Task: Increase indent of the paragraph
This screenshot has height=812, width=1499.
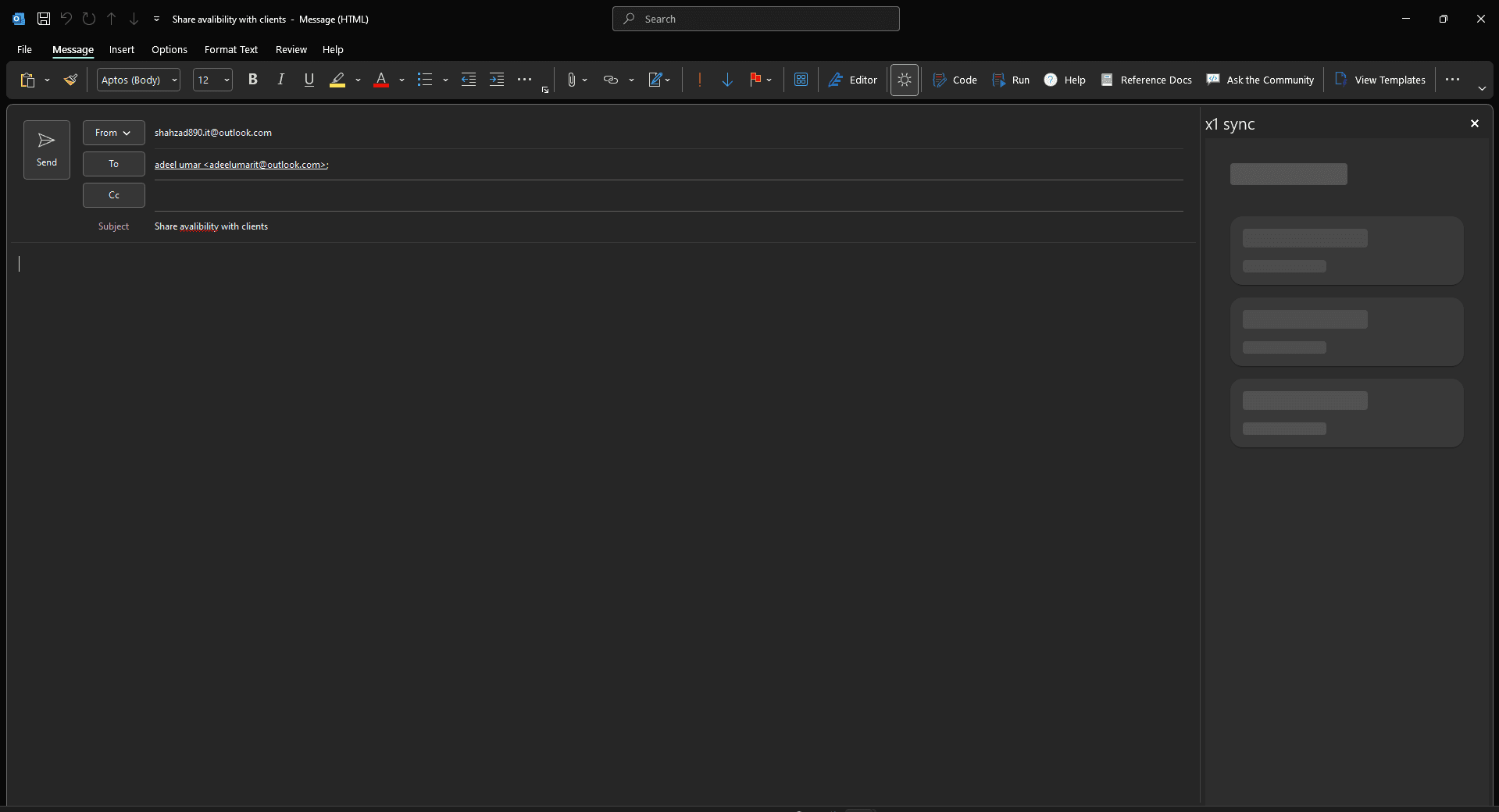Action: point(497,80)
